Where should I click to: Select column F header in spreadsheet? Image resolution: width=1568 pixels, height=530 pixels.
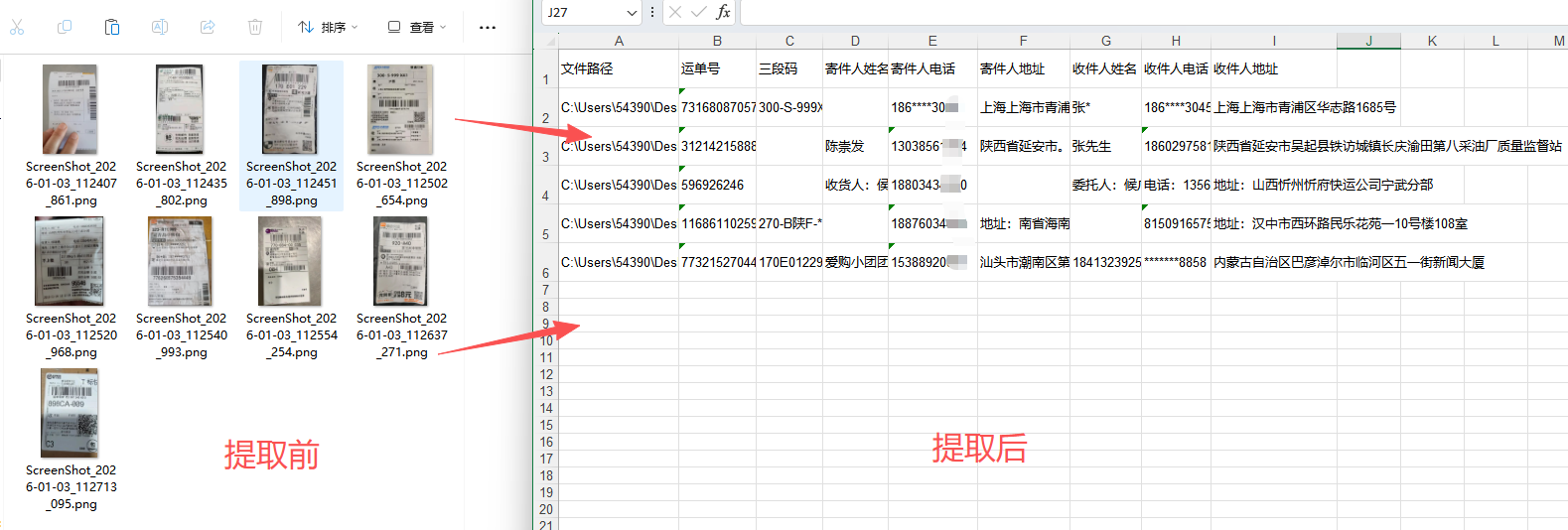[1024, 41]
